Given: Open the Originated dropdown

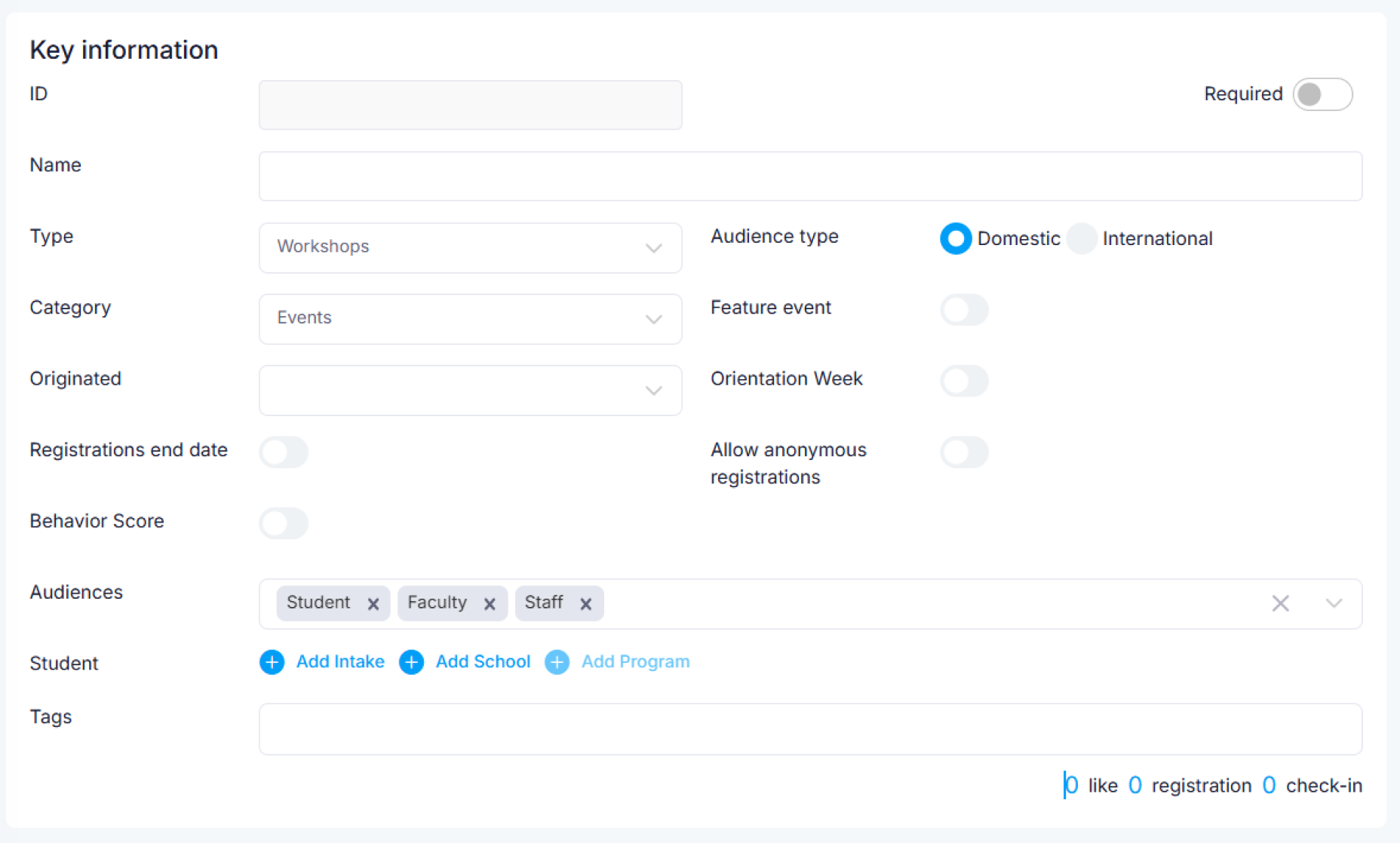Looking at the screenshot, I should pyautogui.click(x=470, y=390).
